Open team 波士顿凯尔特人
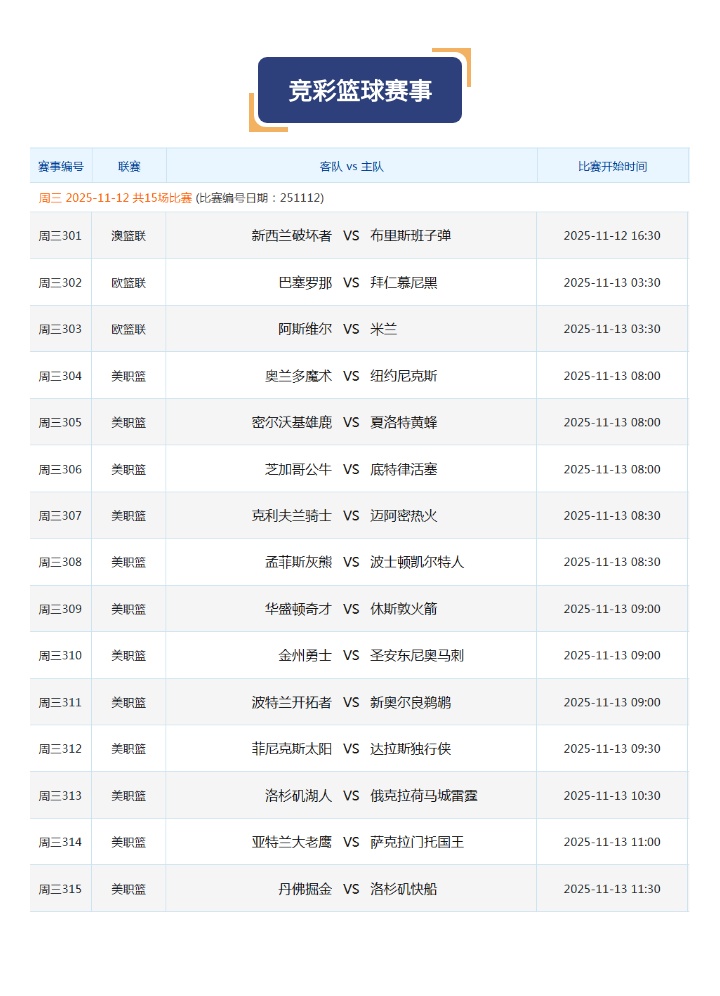720x996 pixels. point(417,562)
